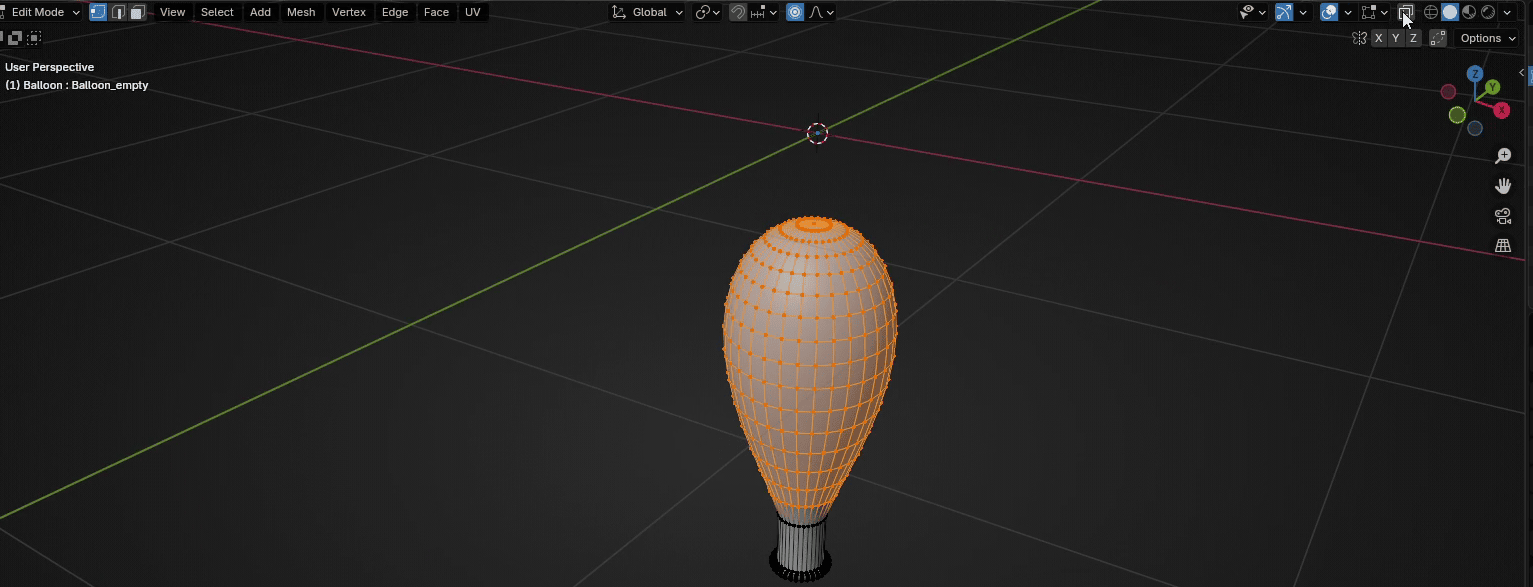Enable X axis mesh symmetry
The width and height of the screenshot is (1533, 587).
1379,38
